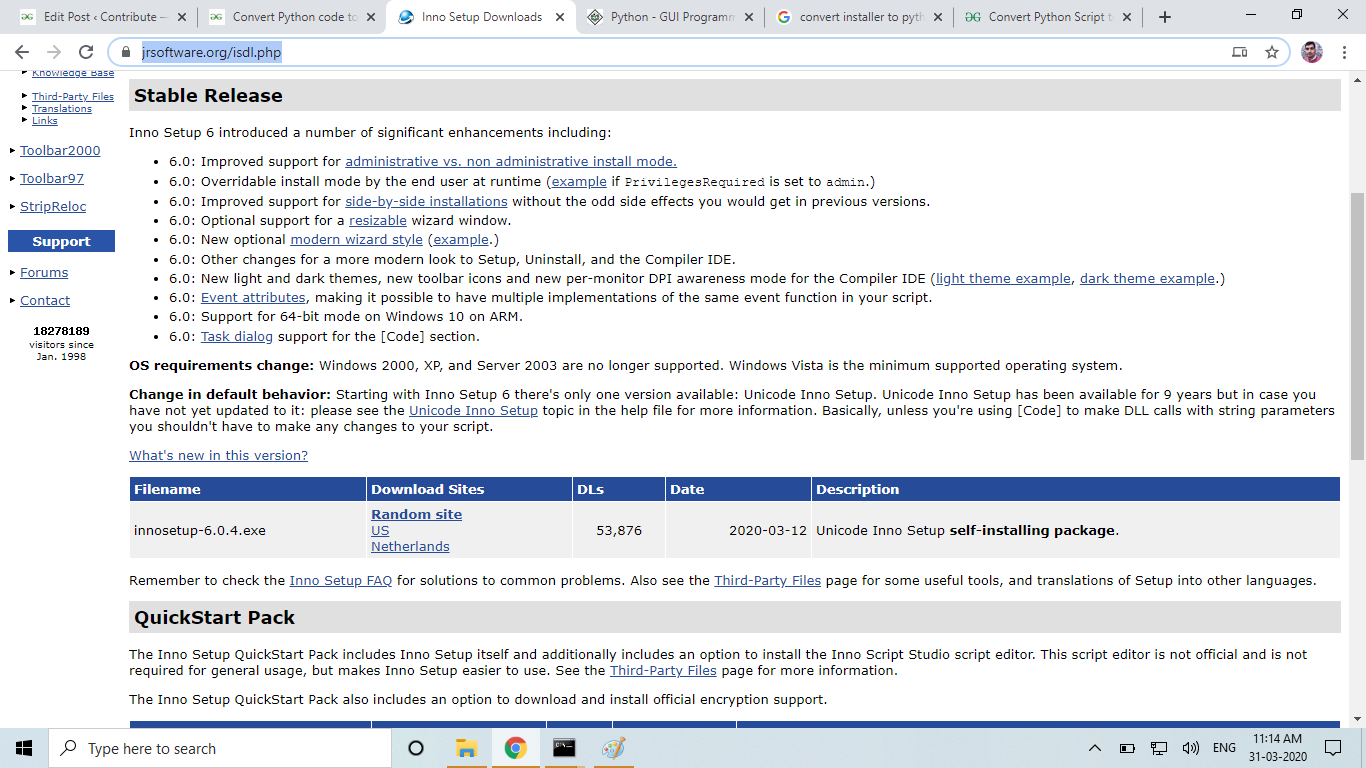Click the Windows search box
The image size is (1366, 768).
click(220, 748)
